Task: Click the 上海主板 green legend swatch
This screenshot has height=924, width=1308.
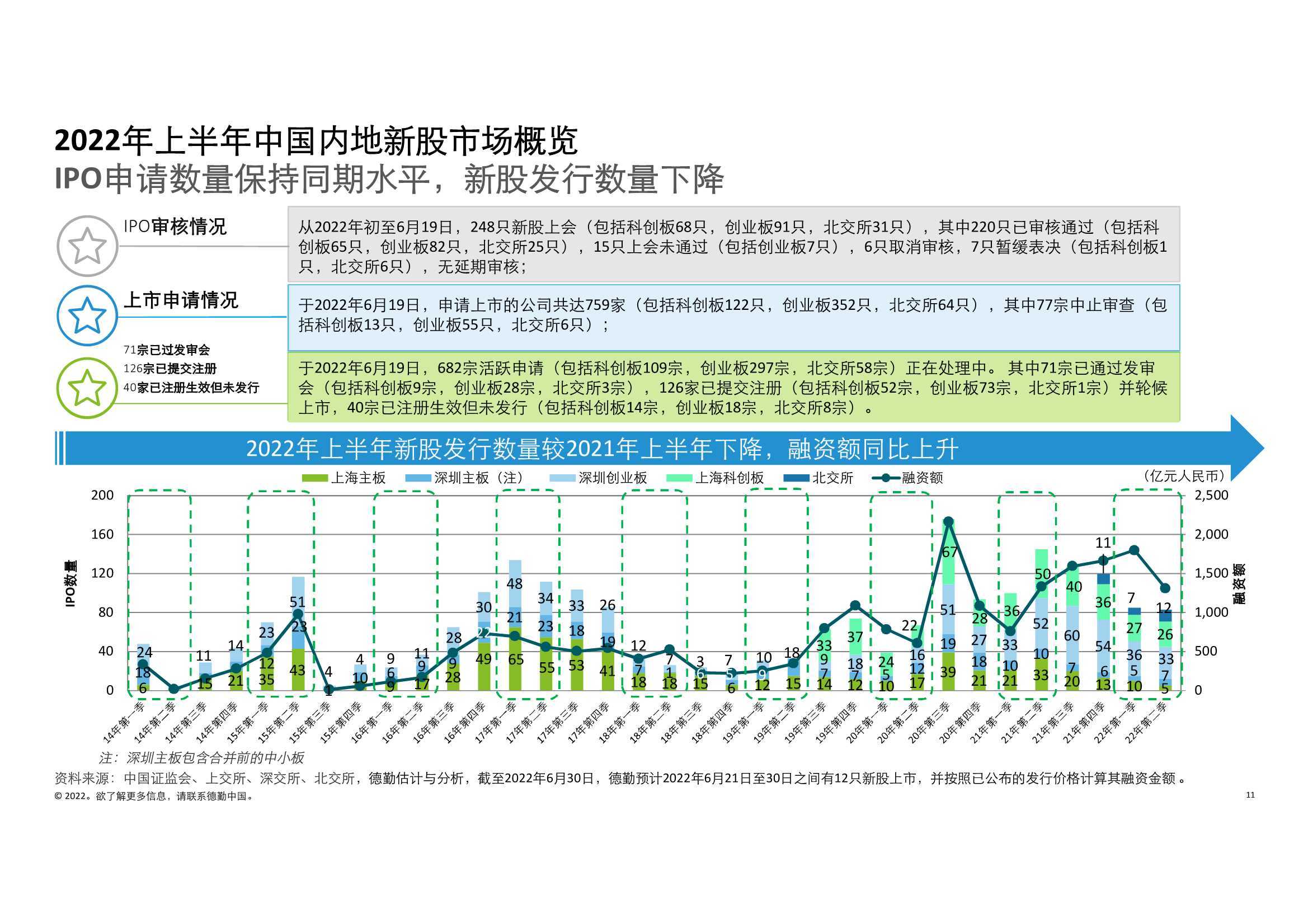Action: tap(314, 478)
